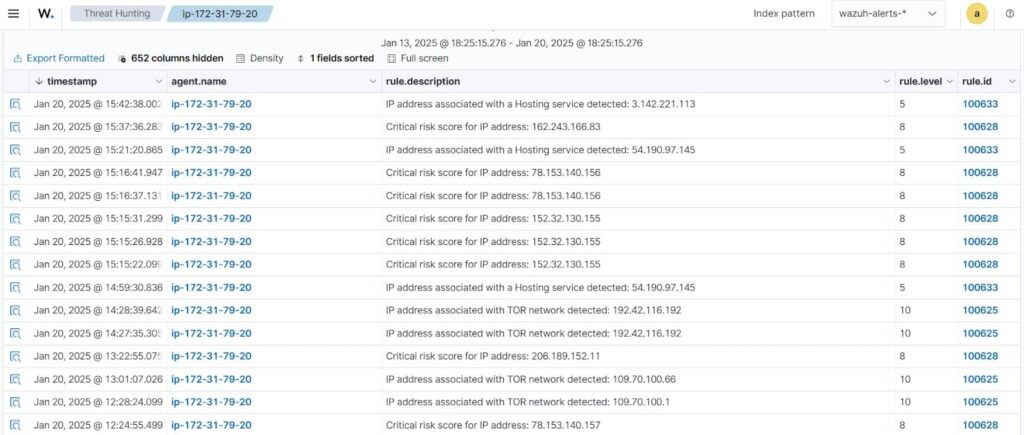Screen dimensions: 1024x435
Task: Open agent ip-172-31-79-20 link in 15:42:38 row
Action: click(x=211, y=104)
